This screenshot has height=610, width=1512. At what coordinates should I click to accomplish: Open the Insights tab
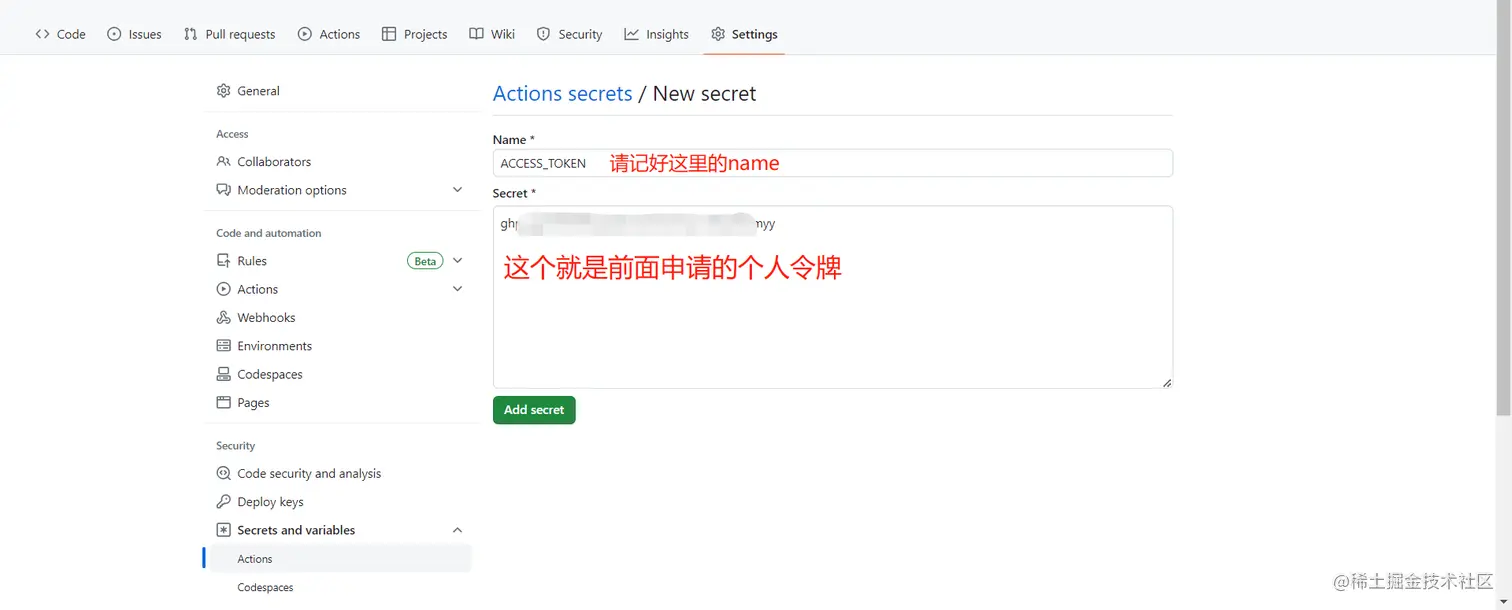pyautogui.click(x=657, y=34)
